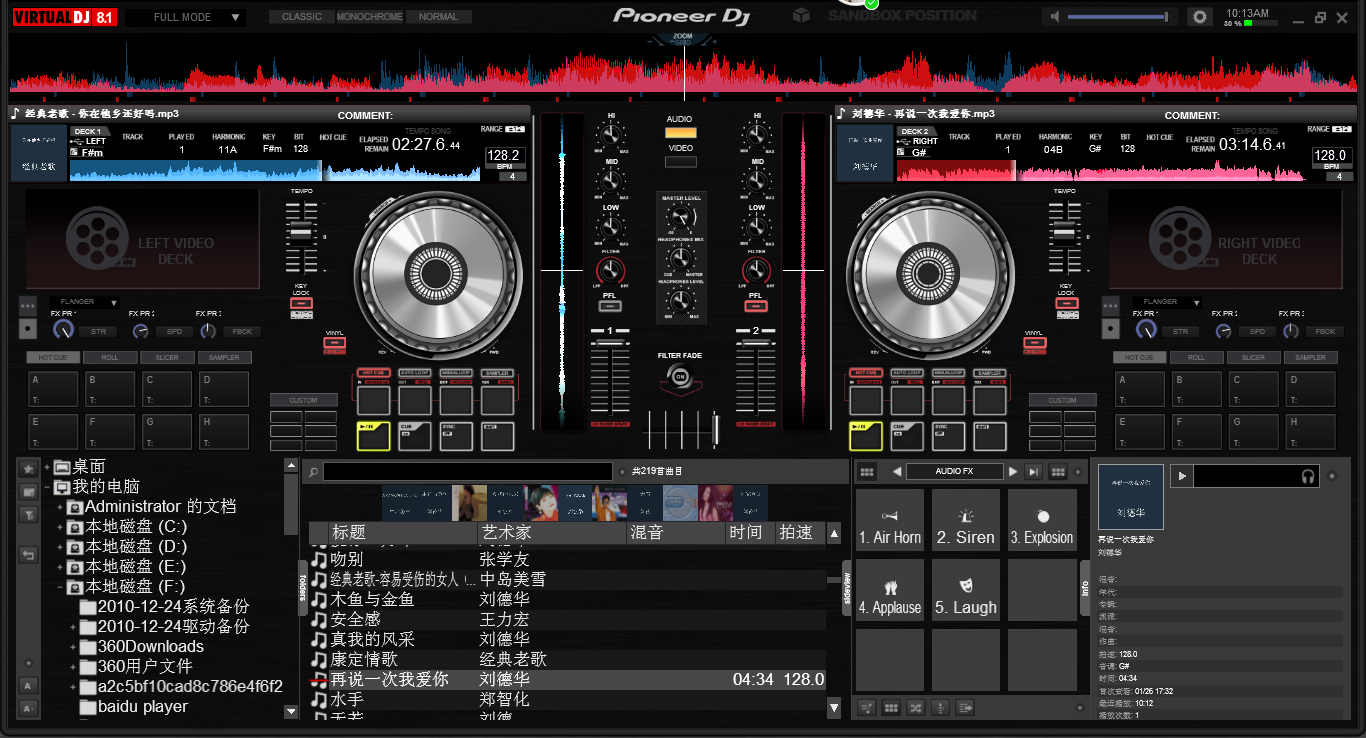
Task: Click the speaker volume icon in the top bar
Action: click(x=1053, y=17)
